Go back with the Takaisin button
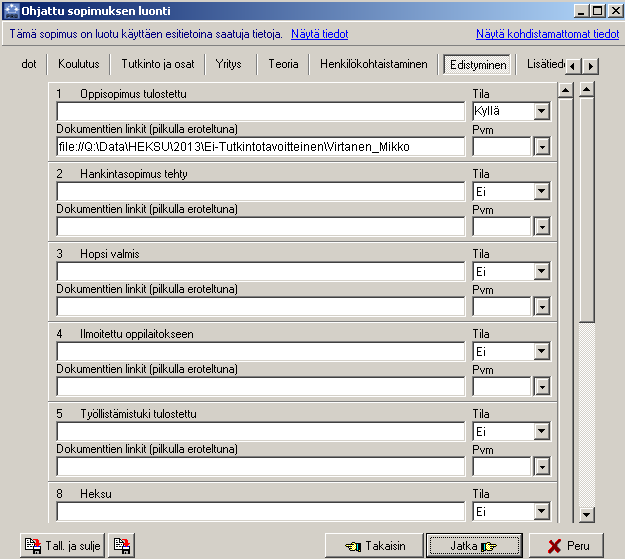The image size is (625, 559). (374, 545)
